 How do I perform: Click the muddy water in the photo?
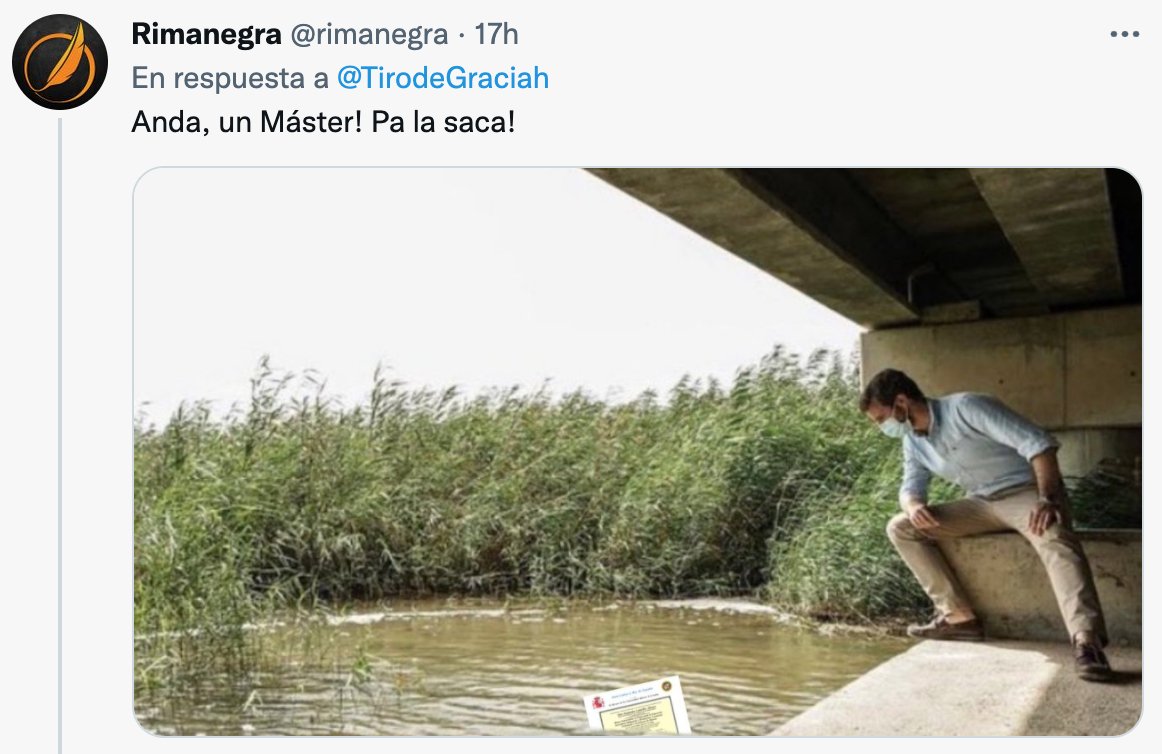450,670
